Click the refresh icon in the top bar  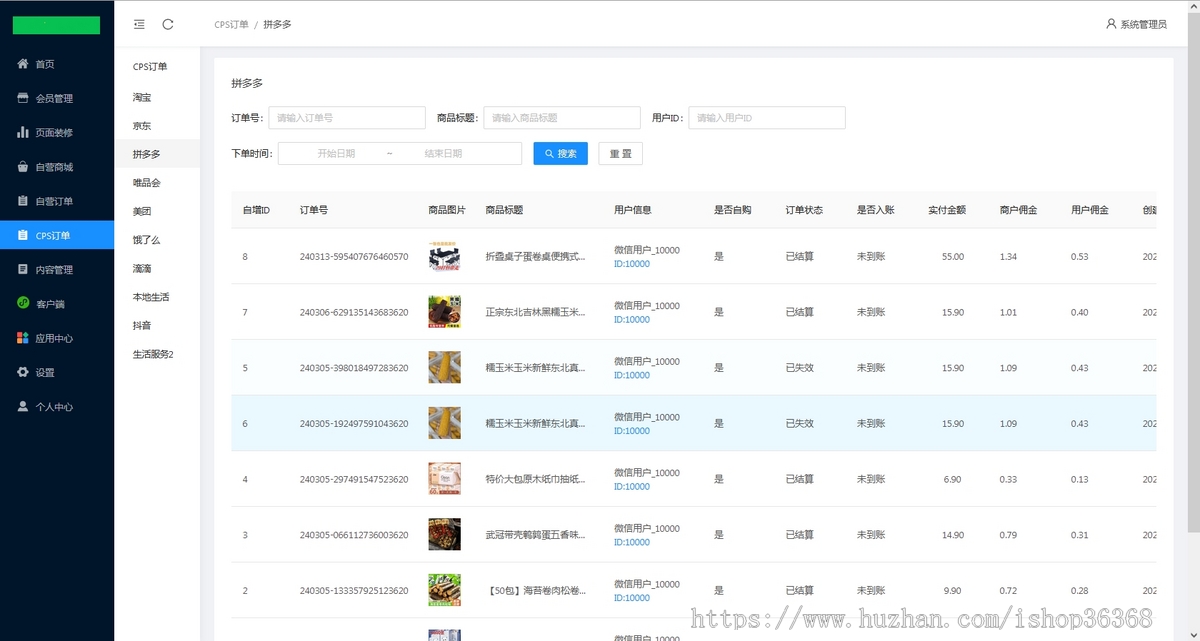click(x=168, y=24)
